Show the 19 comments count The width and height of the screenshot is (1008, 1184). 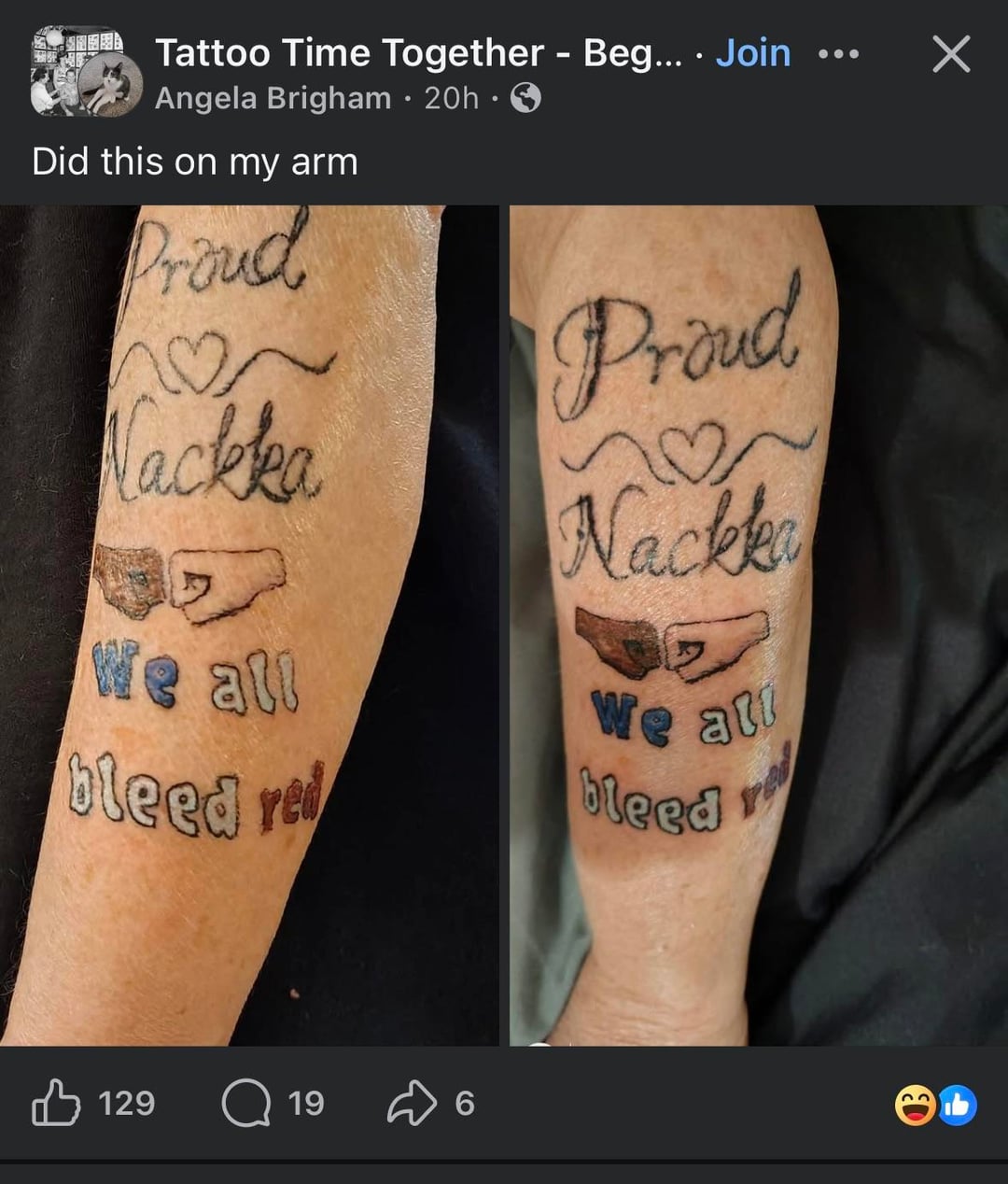(x=306, y=1104)
